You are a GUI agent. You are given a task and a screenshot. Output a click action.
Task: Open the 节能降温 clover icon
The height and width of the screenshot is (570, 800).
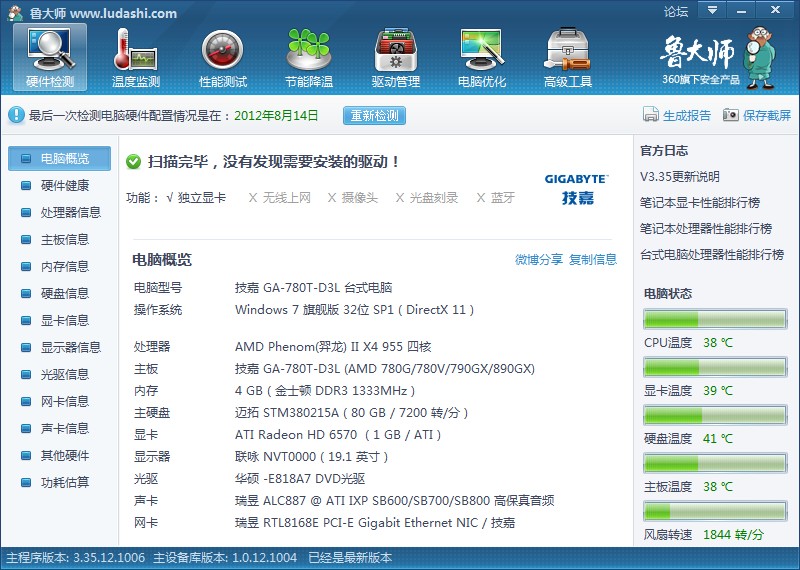coord(309,57)
